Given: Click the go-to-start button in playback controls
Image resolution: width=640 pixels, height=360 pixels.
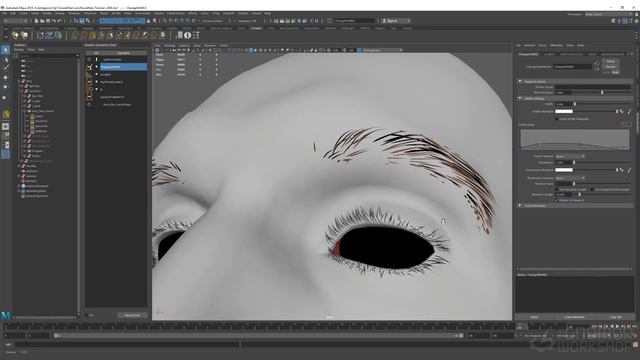Looking at the screenshot, I should point(595,327).
